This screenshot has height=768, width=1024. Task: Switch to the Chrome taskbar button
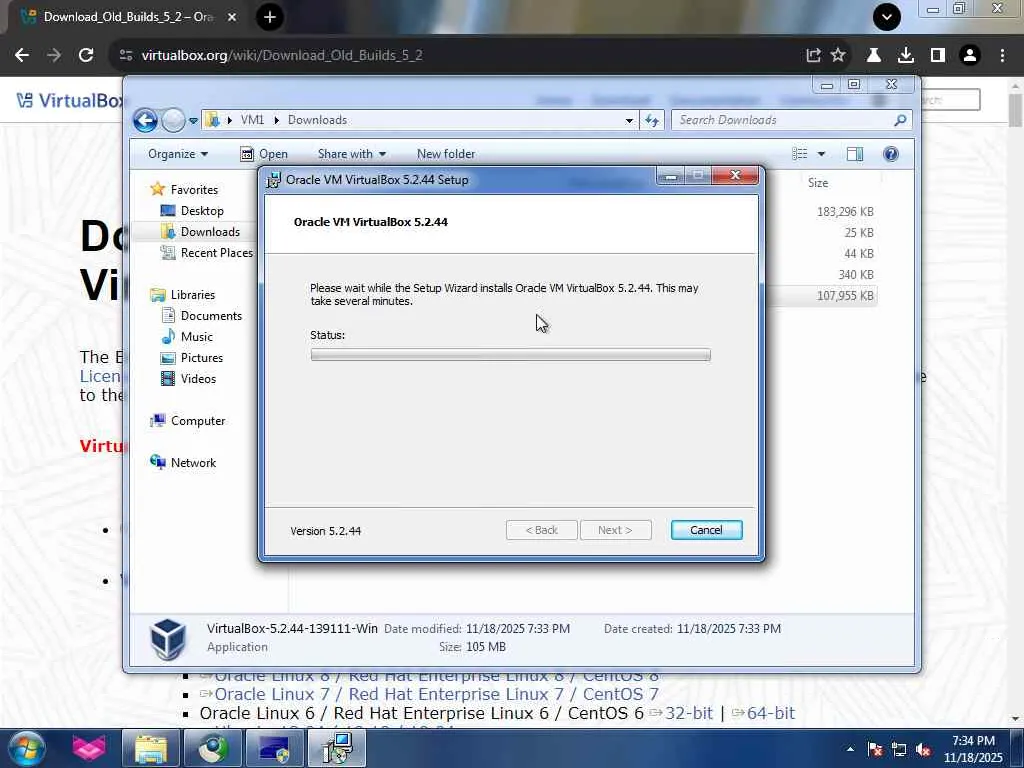[213, 748]
